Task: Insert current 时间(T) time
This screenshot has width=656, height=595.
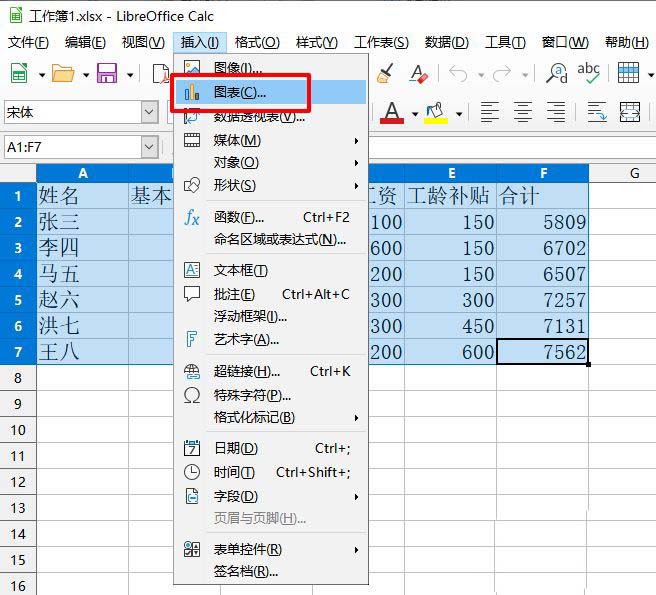Action: point(271,472)
